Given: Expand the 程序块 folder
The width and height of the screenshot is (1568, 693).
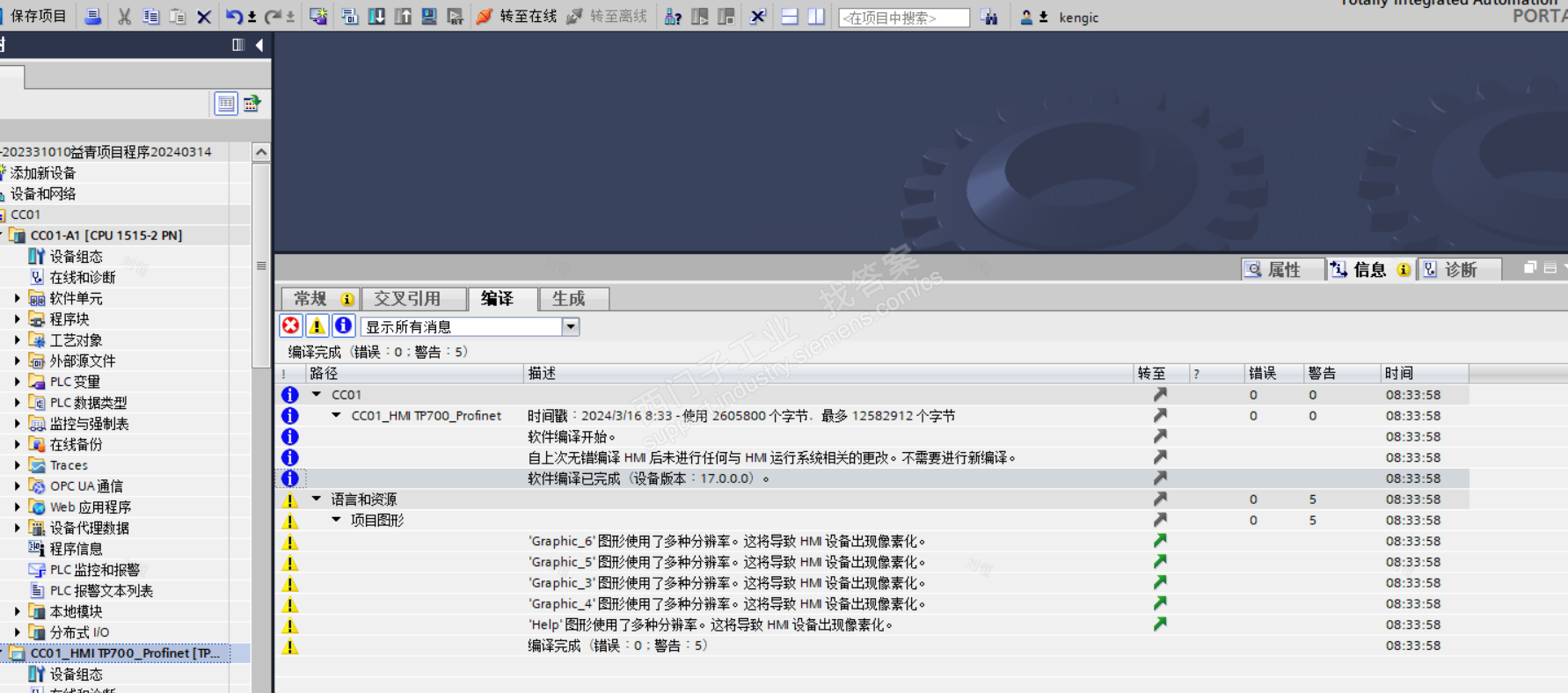Looking at the screenshot, I should (x=18, y=319).
